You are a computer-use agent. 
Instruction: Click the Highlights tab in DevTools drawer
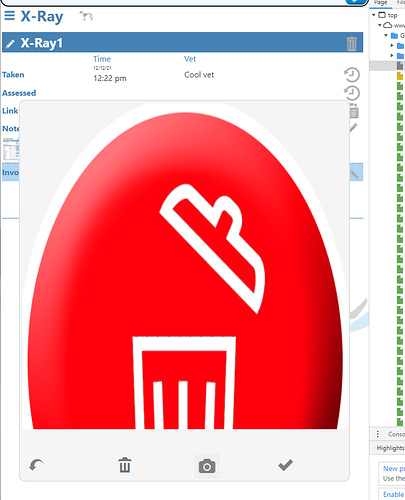point(390,448)
